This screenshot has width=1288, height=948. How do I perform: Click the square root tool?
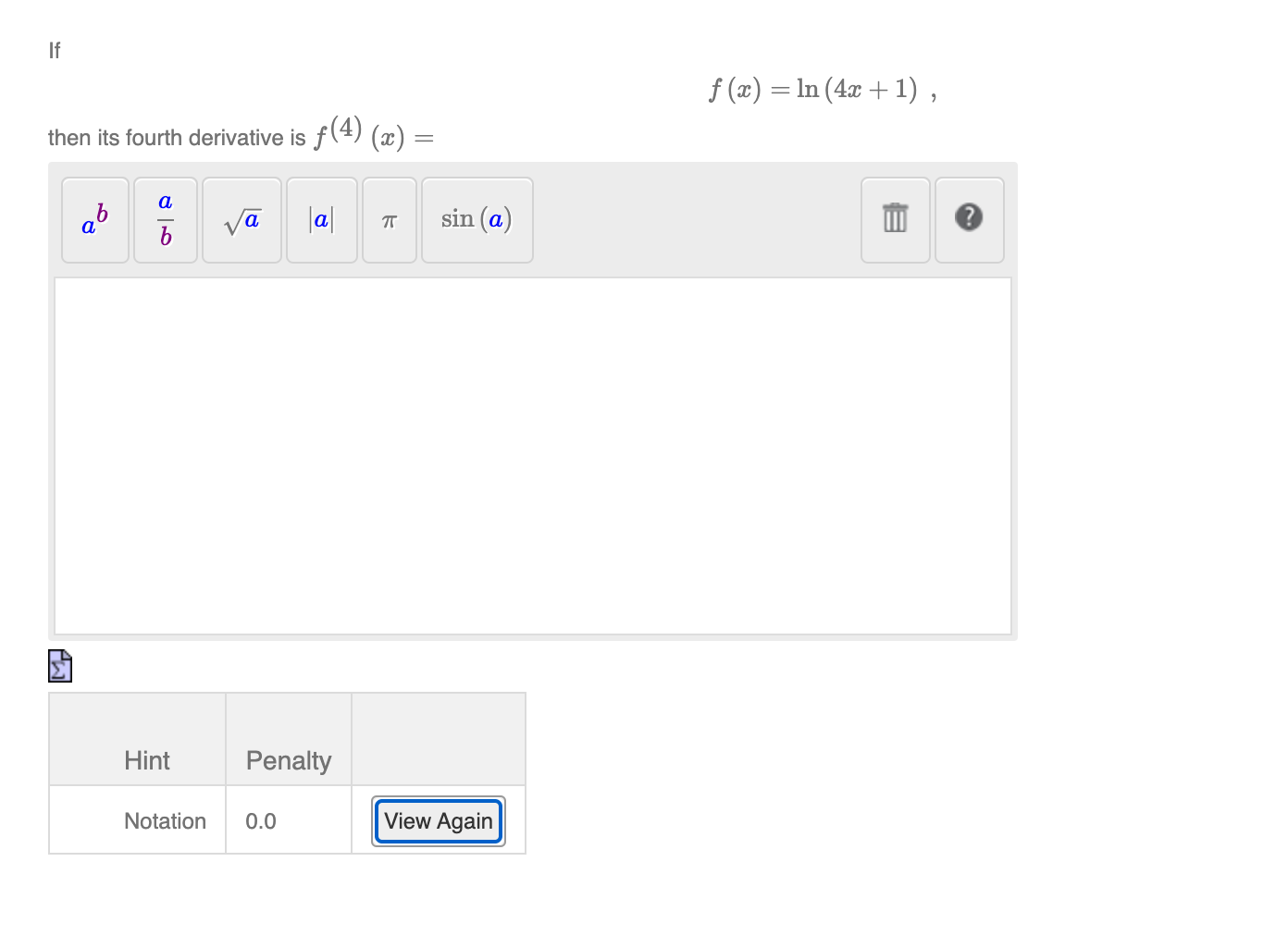tap(241, 220)
